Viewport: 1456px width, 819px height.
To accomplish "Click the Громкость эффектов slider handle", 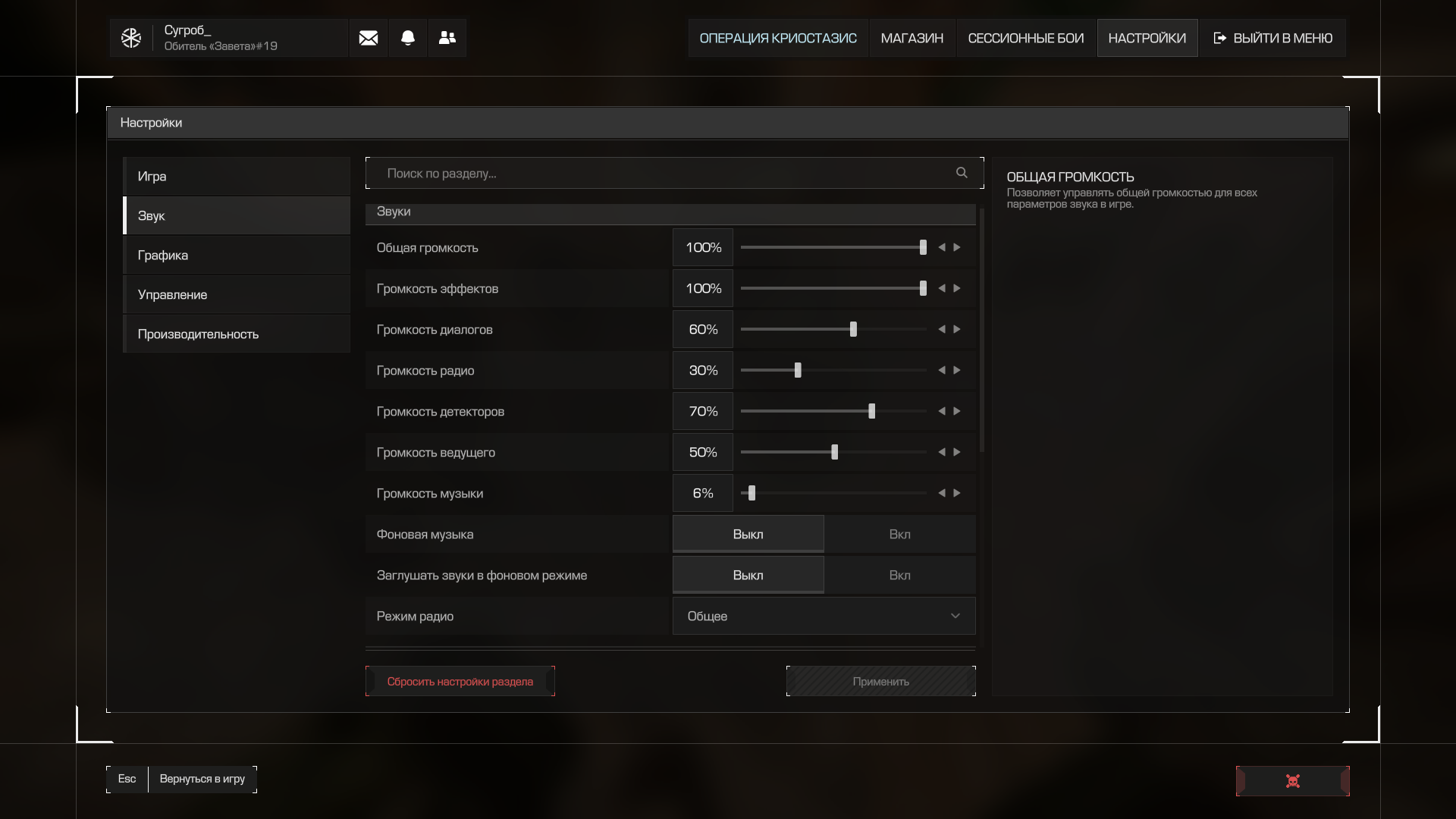I will tap(923, 288).
